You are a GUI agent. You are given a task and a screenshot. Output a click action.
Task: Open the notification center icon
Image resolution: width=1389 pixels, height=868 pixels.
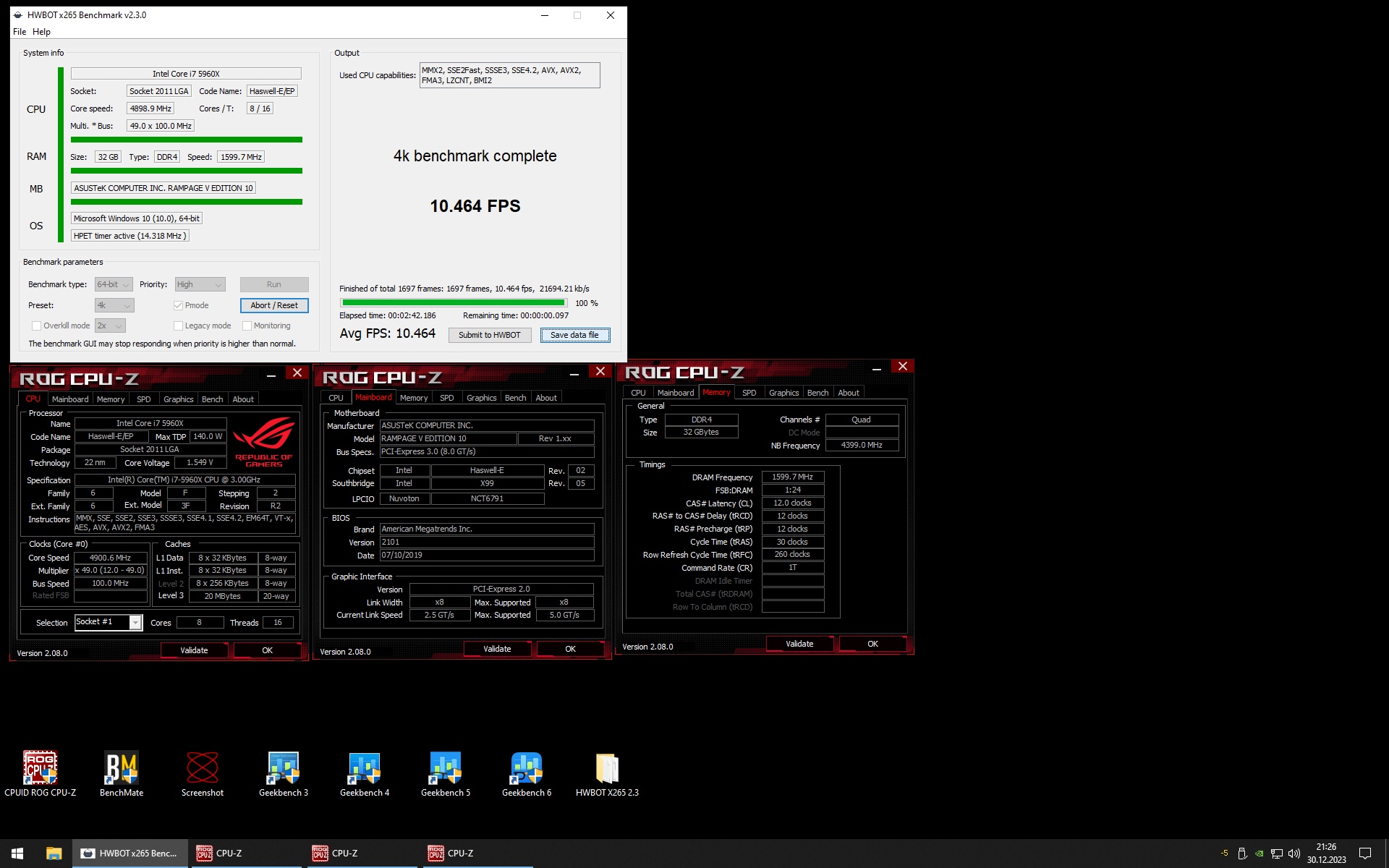tap(1365, 854)
